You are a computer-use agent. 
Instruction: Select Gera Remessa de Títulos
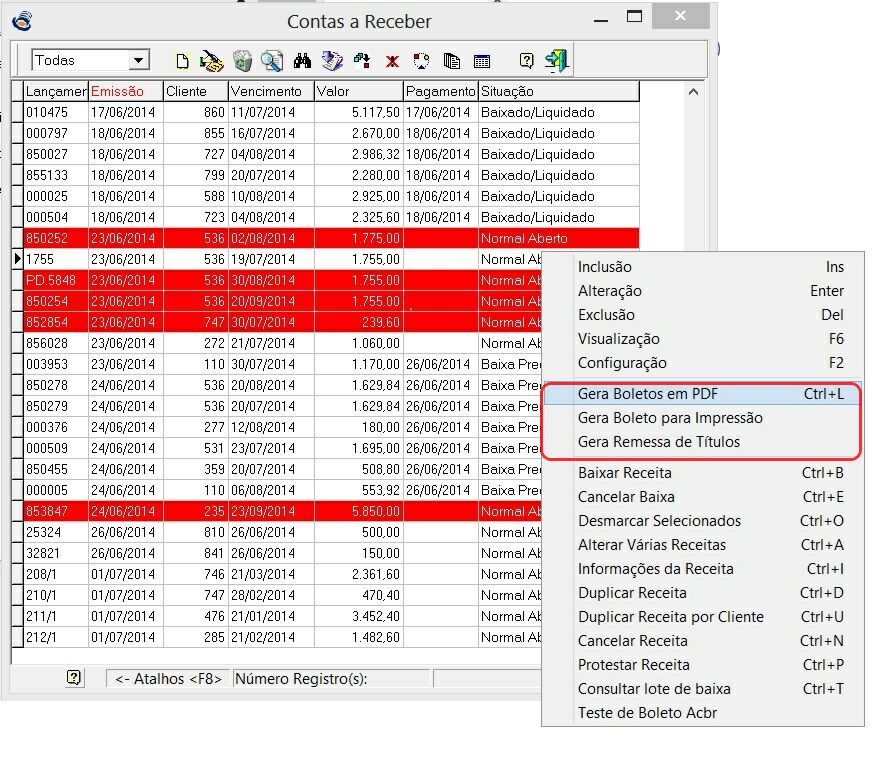pos(703,442)
